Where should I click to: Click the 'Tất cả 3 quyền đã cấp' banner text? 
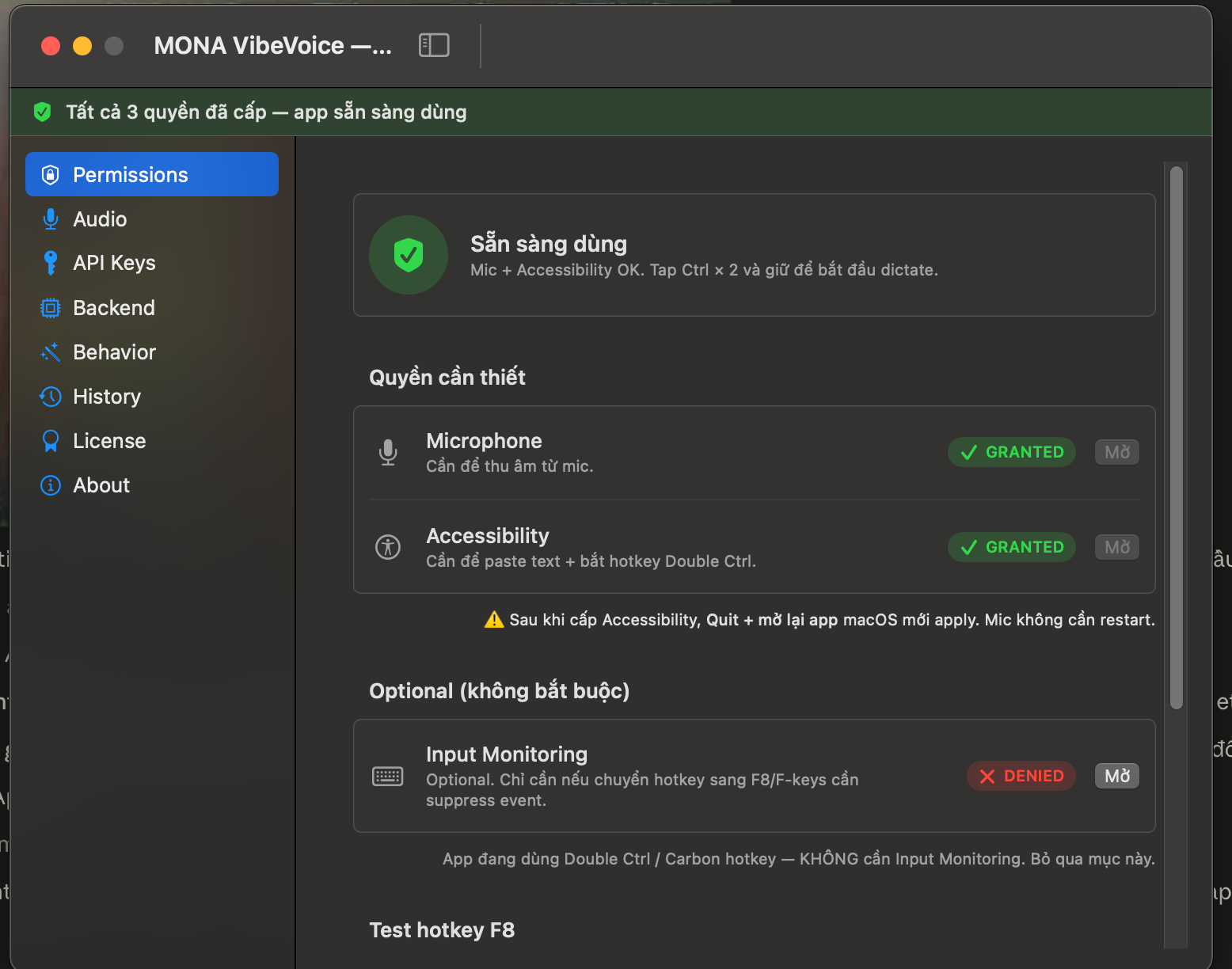pos(266,112)
